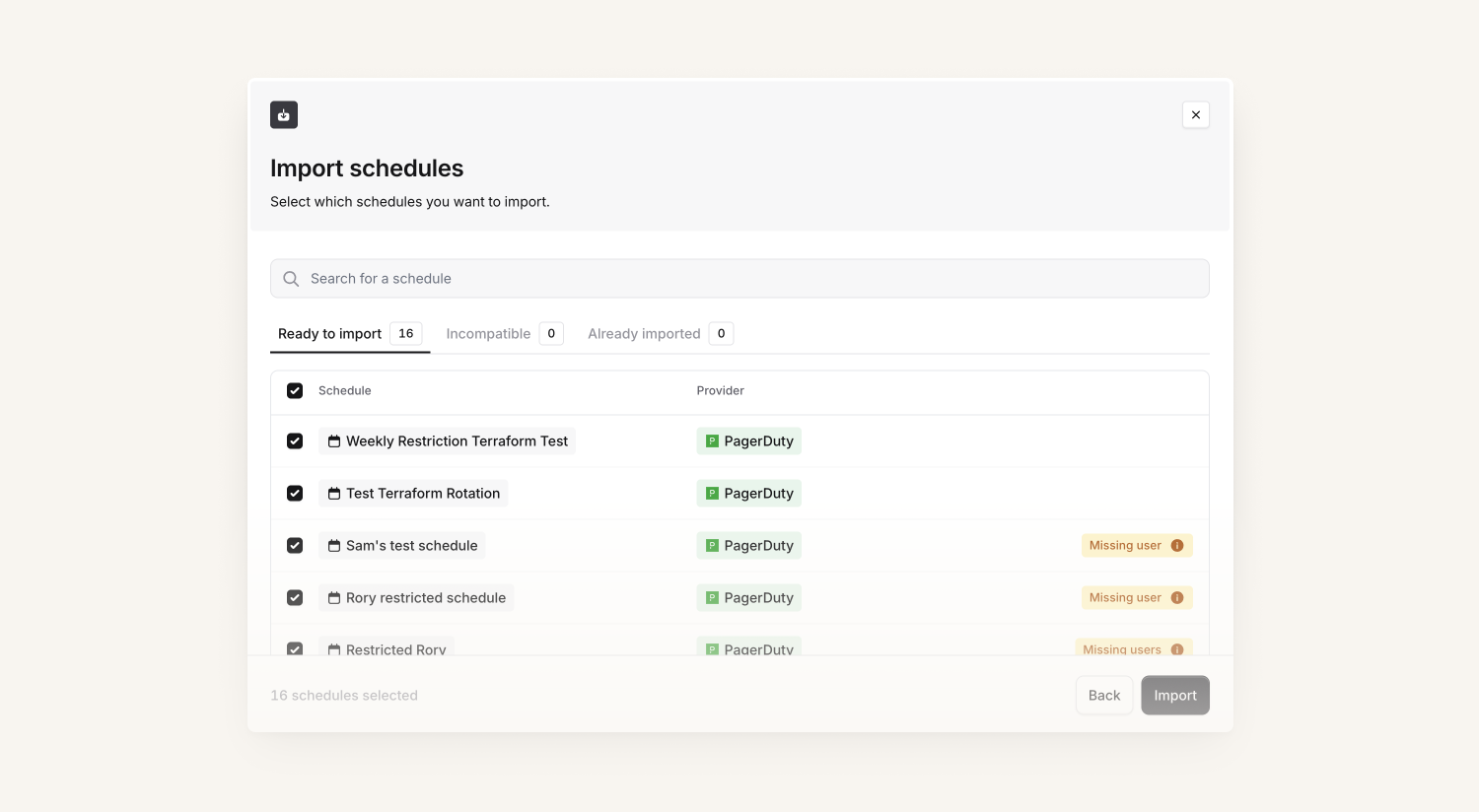The height and width of the screenshot is (812, 1479).
Task: Deselect Sam's test schedule checkbox
Action: click(295, 546)
